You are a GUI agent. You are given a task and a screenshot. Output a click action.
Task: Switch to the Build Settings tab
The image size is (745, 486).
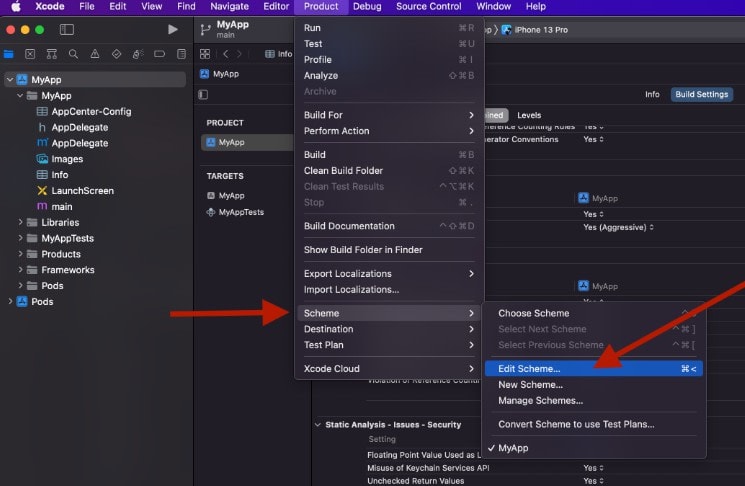click(x=701, y=94)
